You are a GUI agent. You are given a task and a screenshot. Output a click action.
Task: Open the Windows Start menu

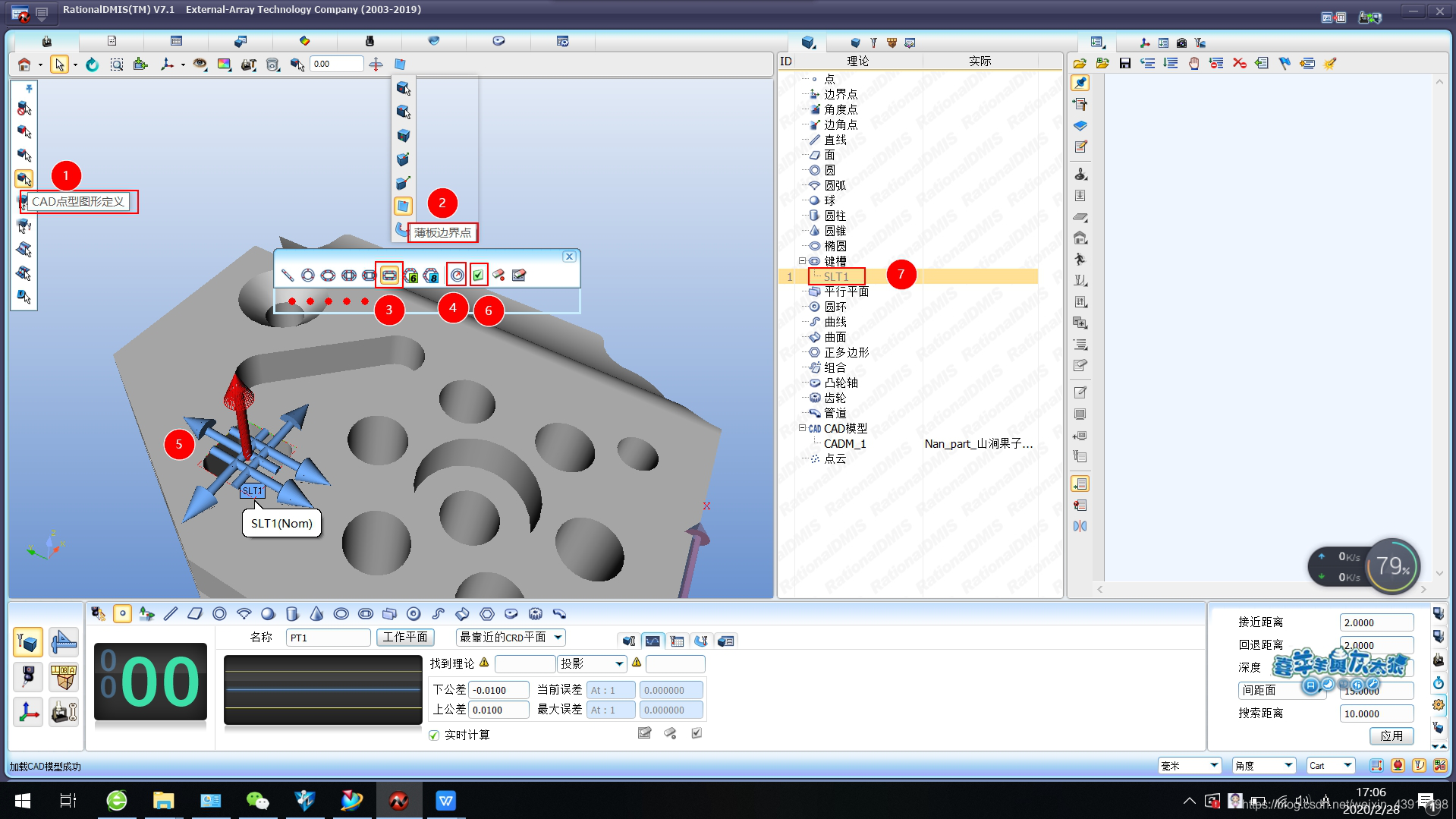point(23,801)
